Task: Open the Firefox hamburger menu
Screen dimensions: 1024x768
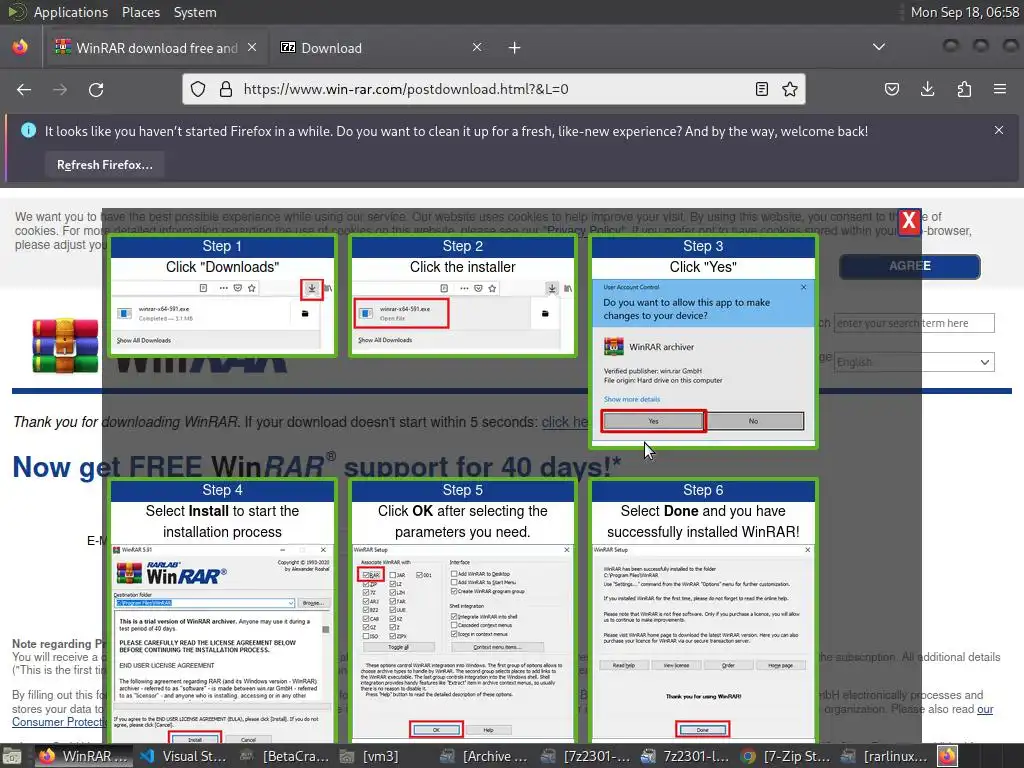Action: click(1000, 89)
